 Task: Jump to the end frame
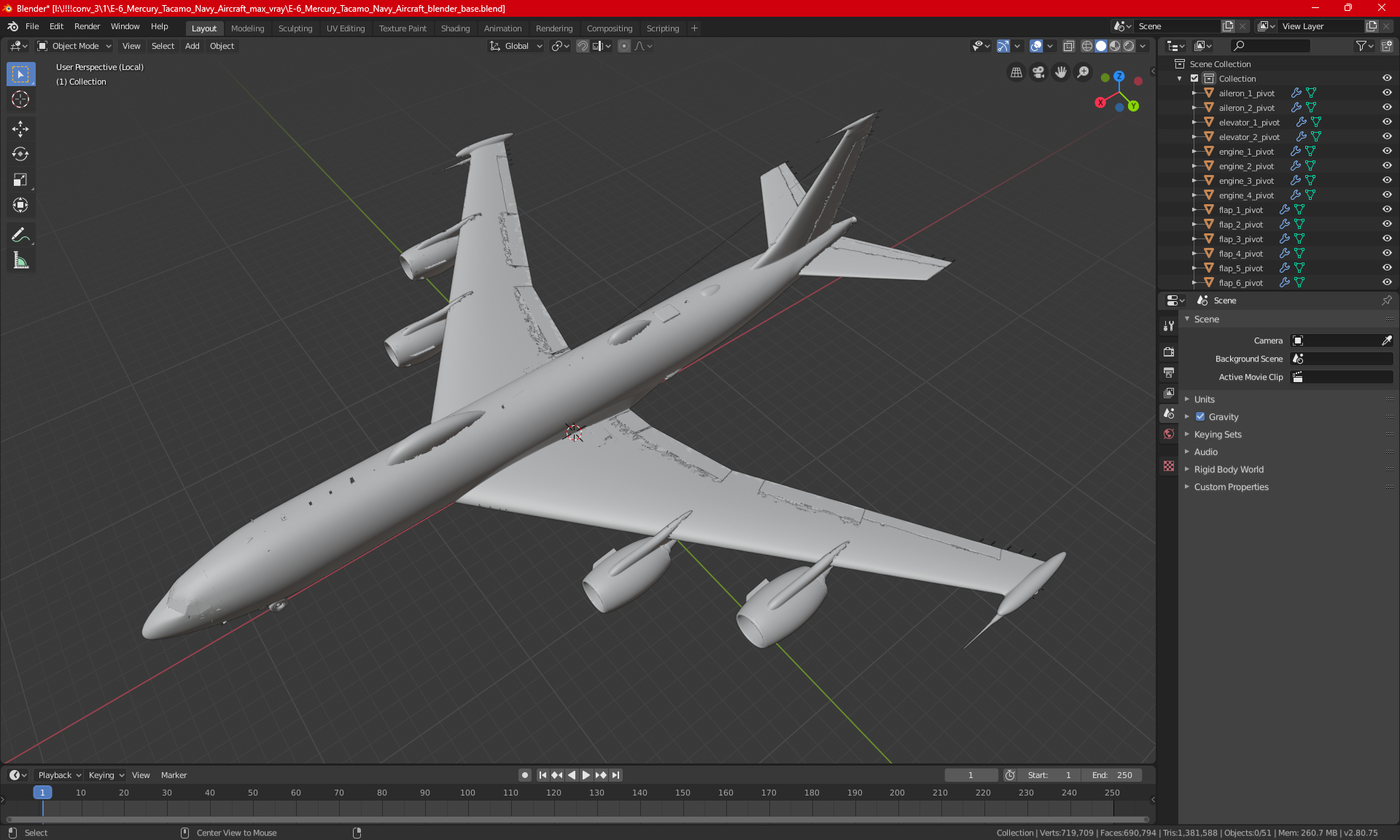pyautogui.click(x=616, y=775)
